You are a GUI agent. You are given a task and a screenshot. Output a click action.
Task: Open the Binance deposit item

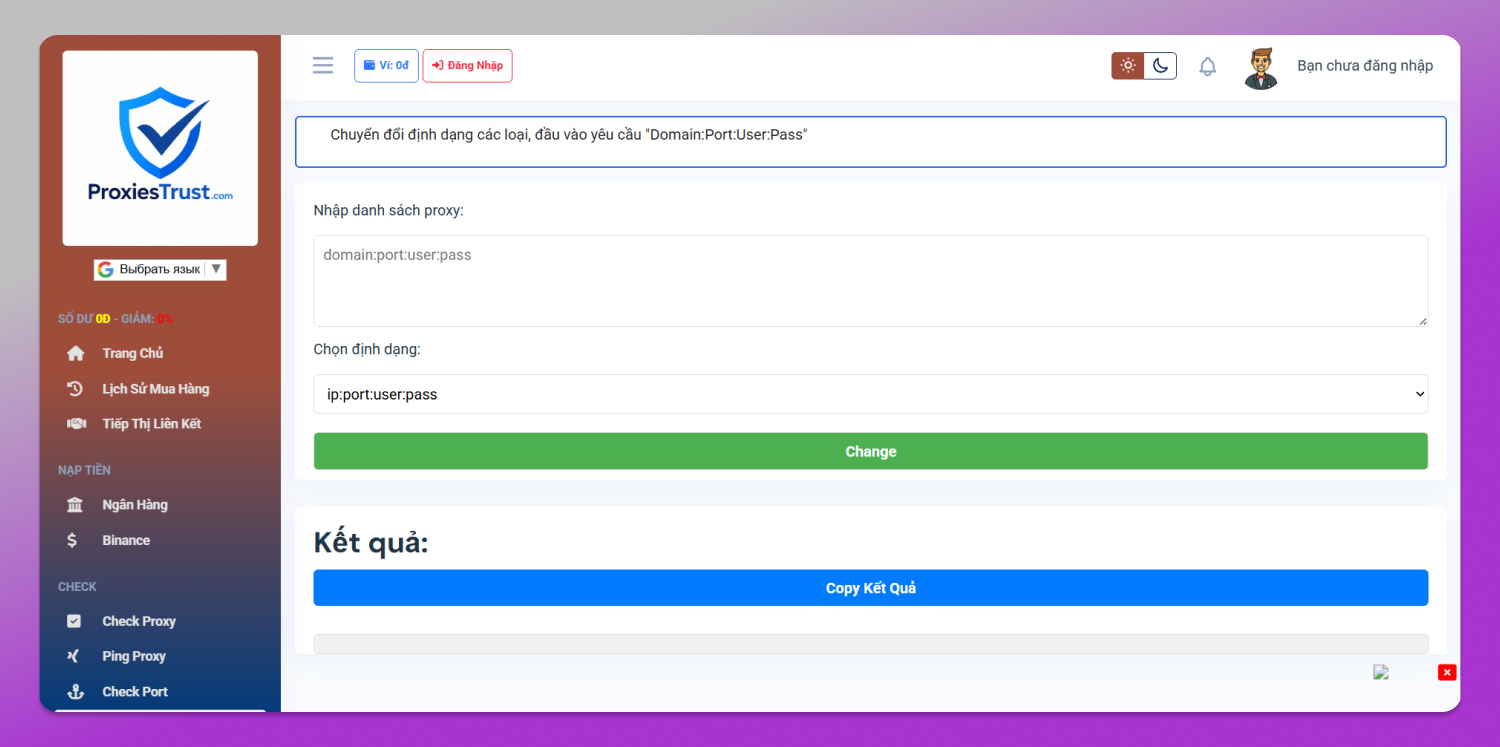point(126,540)
